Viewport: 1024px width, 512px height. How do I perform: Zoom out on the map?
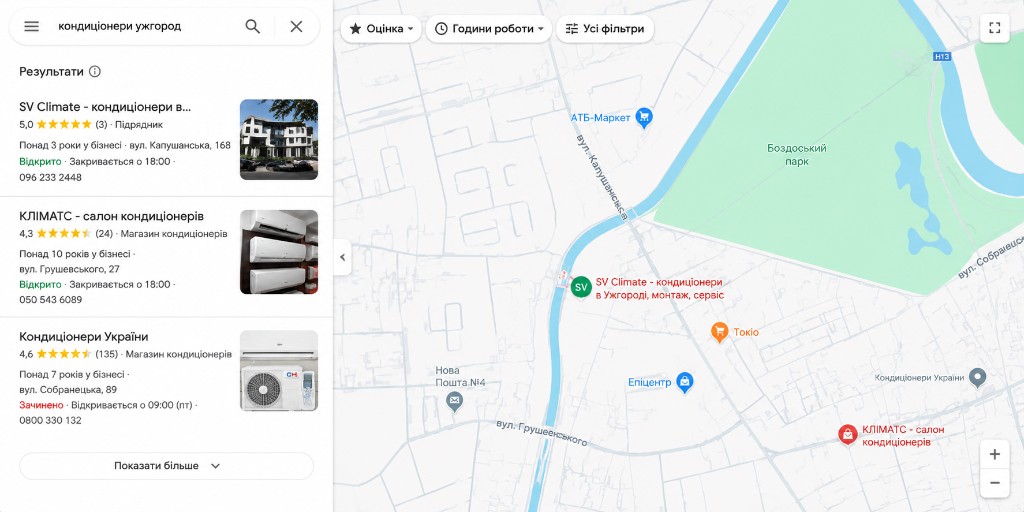coord(995,483)
